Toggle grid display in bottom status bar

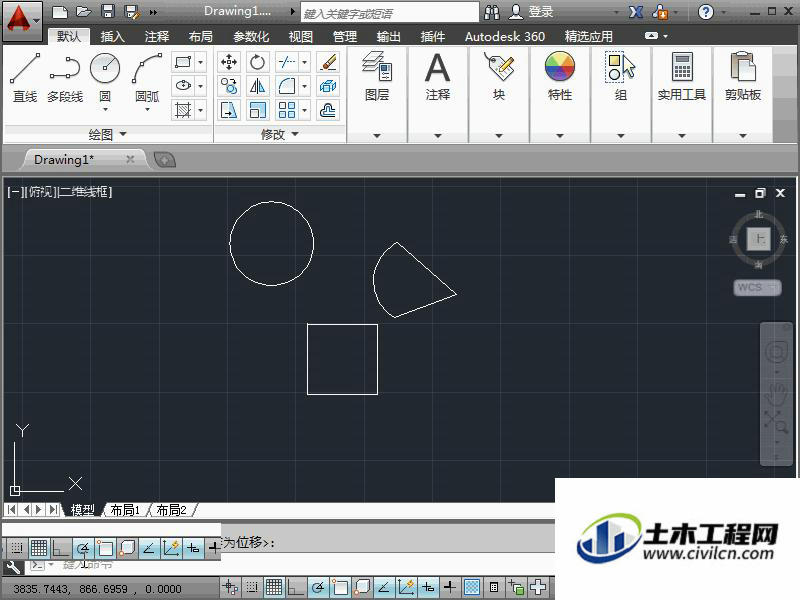[274, 587]
